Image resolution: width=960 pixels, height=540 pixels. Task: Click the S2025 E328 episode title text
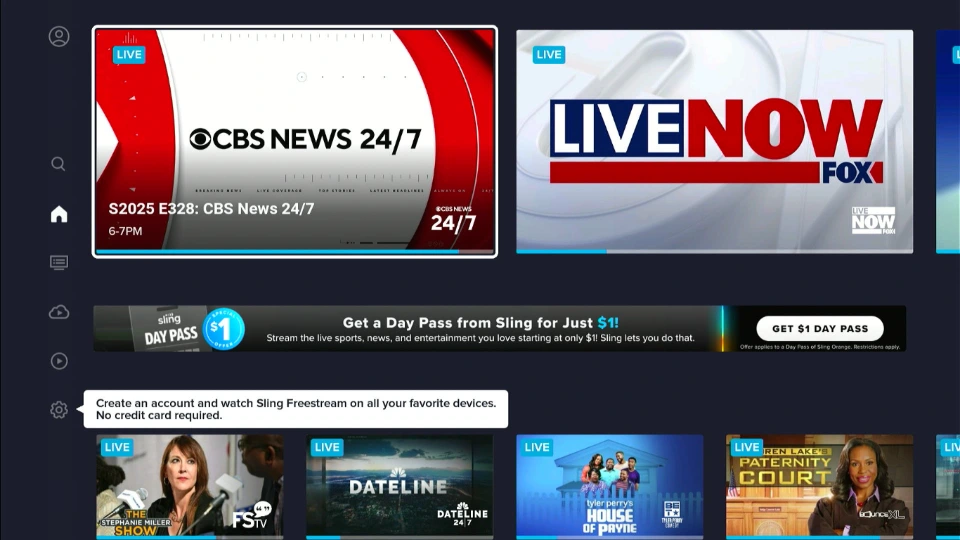click(x=211, y=209)
